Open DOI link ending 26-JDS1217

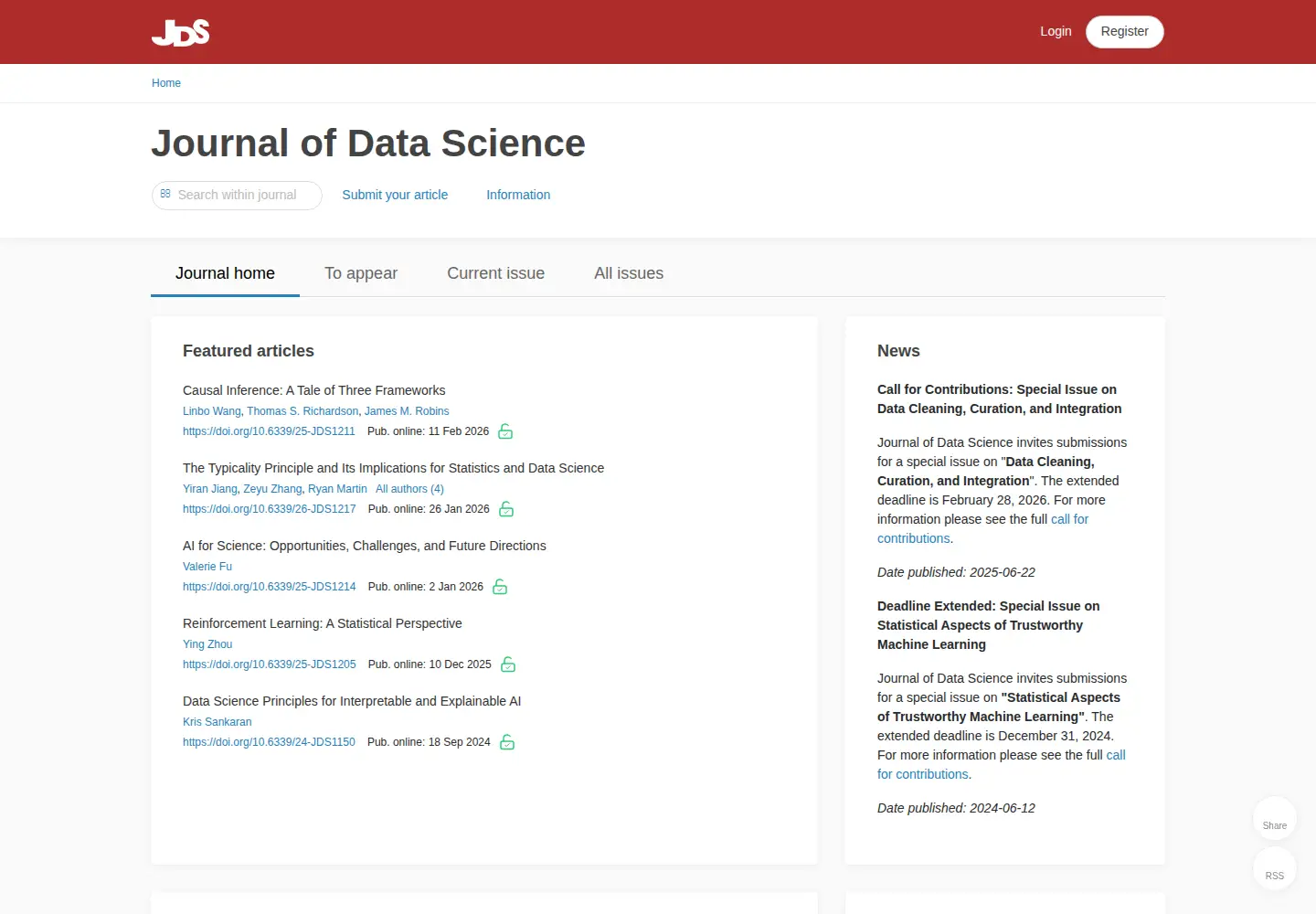tap(269, 509)
